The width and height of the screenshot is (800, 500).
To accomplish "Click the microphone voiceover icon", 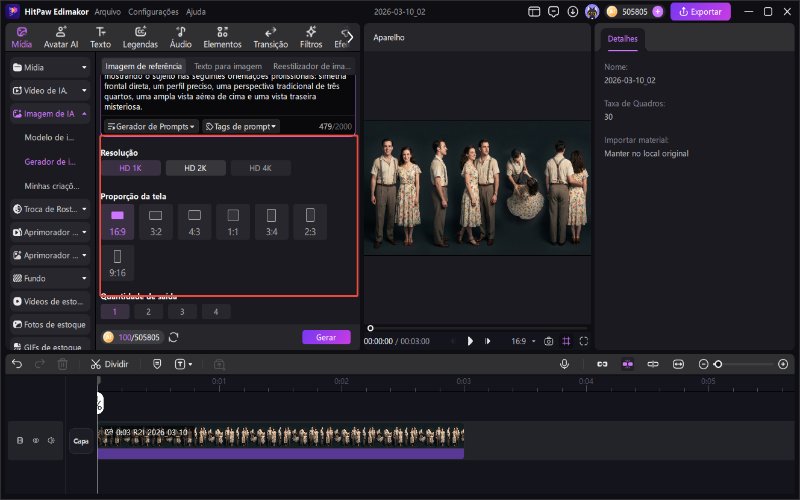I will [564, 364].
